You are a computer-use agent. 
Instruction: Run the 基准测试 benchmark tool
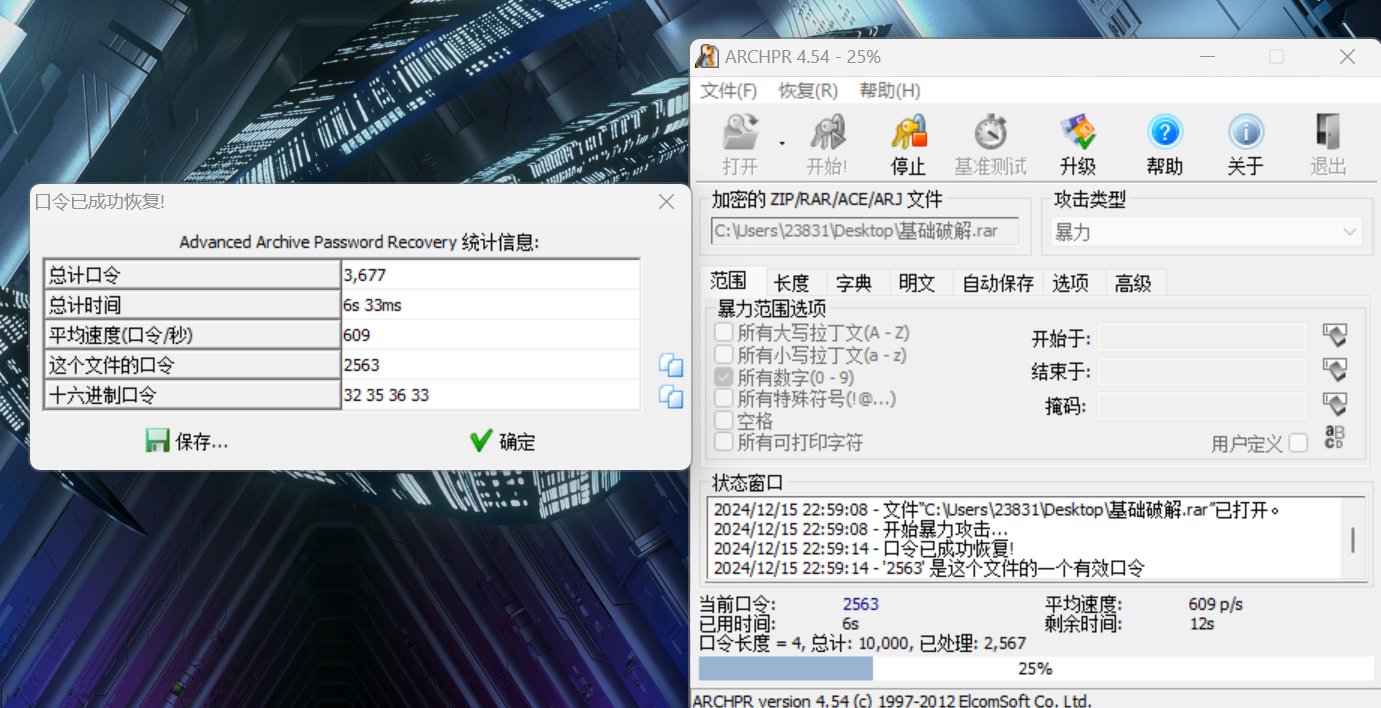(x=990, y=145)
